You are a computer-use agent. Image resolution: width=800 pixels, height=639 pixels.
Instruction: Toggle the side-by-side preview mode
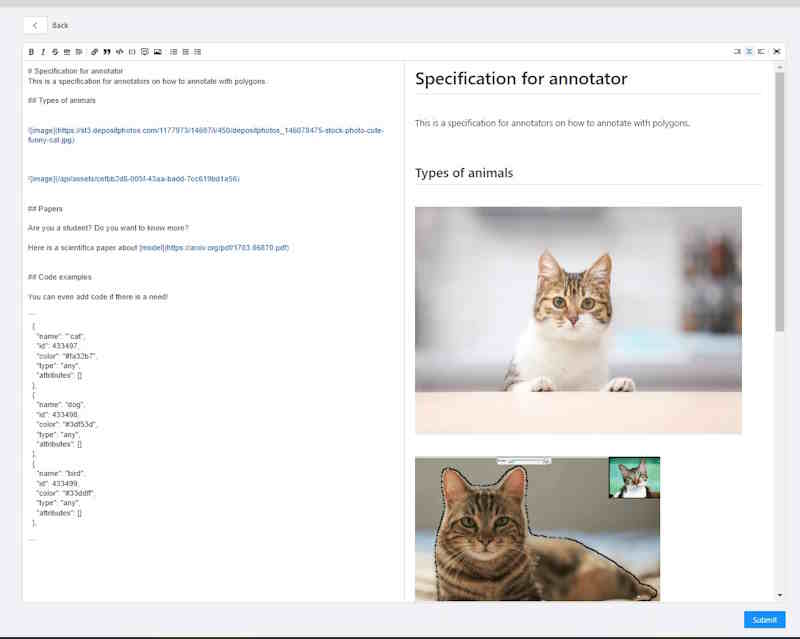tap(749, 51)
